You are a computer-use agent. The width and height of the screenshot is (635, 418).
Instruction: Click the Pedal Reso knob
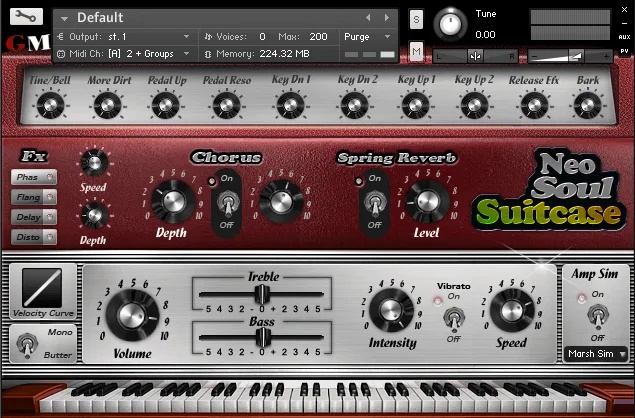click(x=226, y=105)
